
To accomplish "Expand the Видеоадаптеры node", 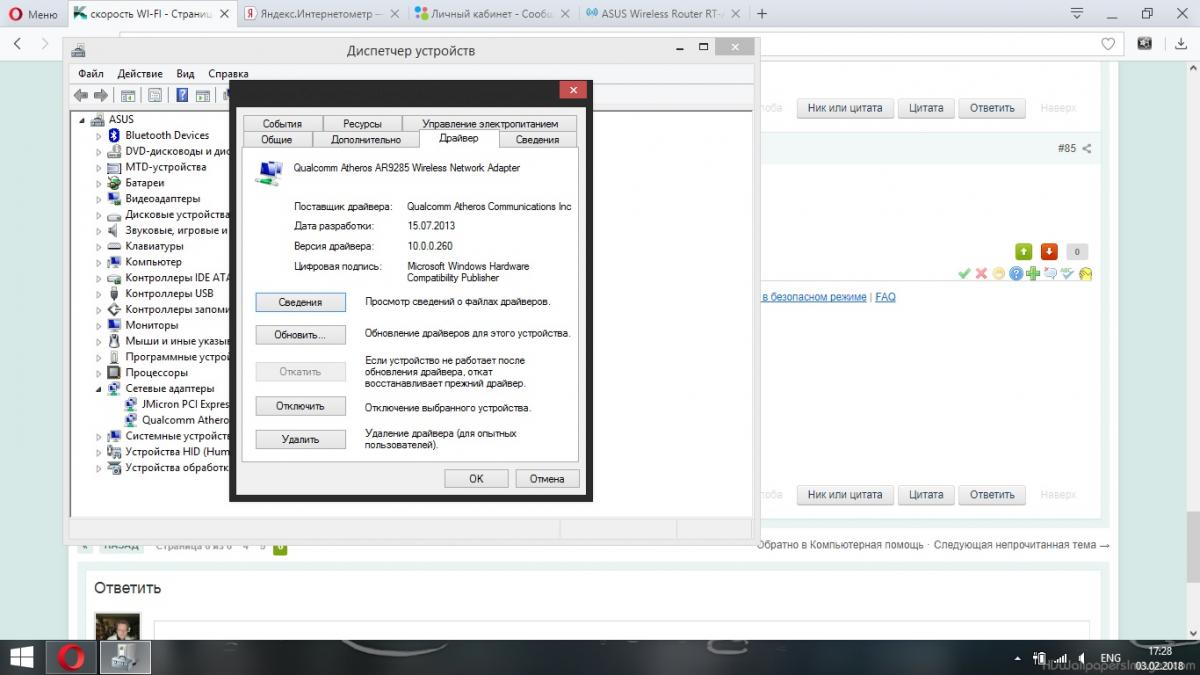I will coord(99,199).
